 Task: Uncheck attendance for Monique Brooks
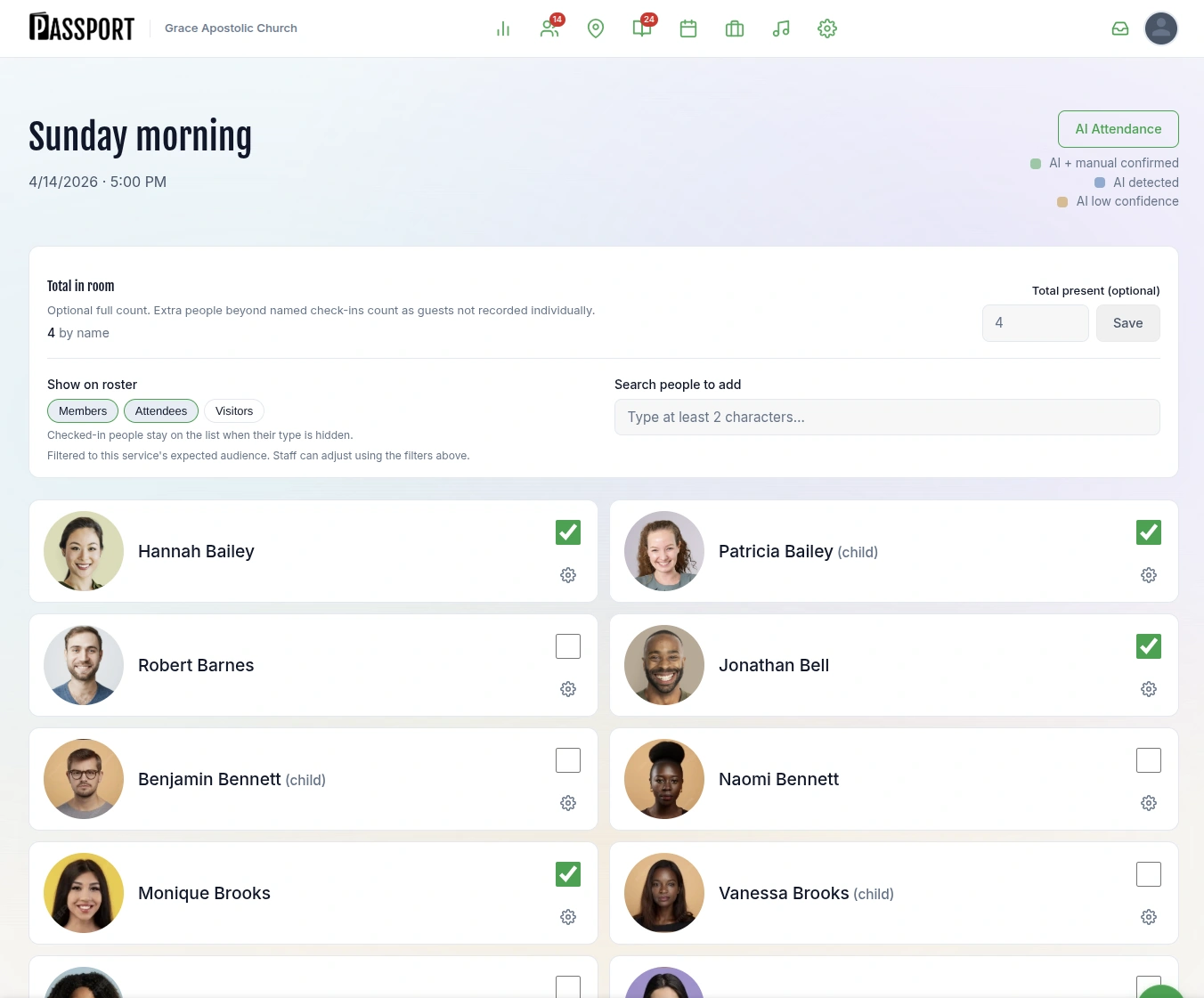[x=568, y=874]
